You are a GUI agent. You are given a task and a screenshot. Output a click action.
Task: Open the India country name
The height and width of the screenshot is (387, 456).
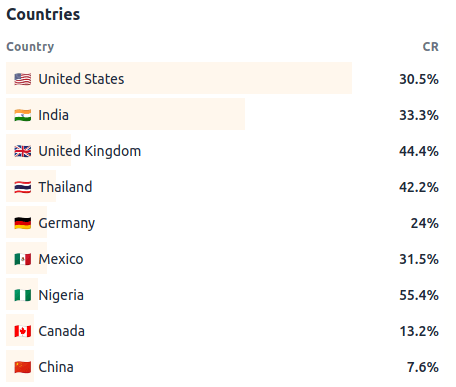(54, 115)
